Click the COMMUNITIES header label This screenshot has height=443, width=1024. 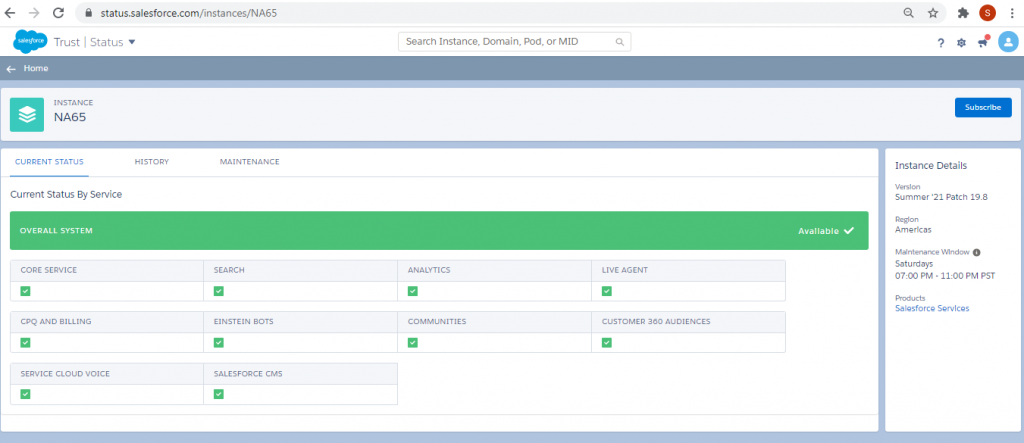[x=437, y=321]
